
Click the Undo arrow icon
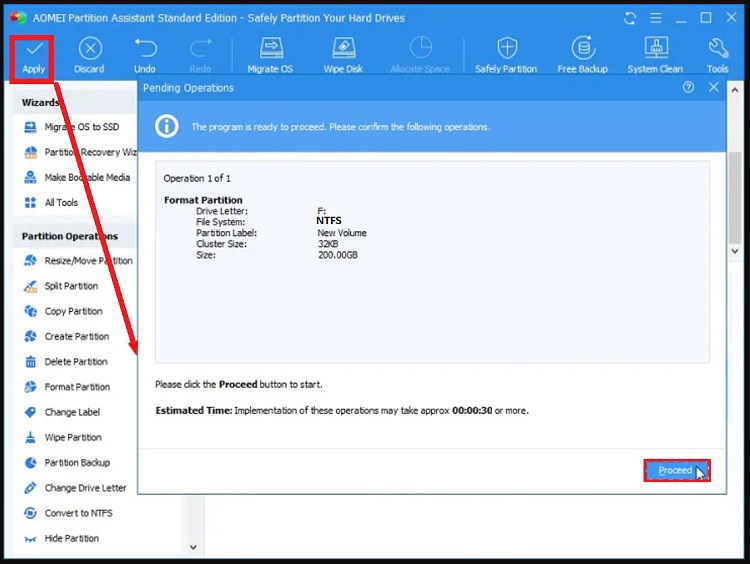(145, 48)
